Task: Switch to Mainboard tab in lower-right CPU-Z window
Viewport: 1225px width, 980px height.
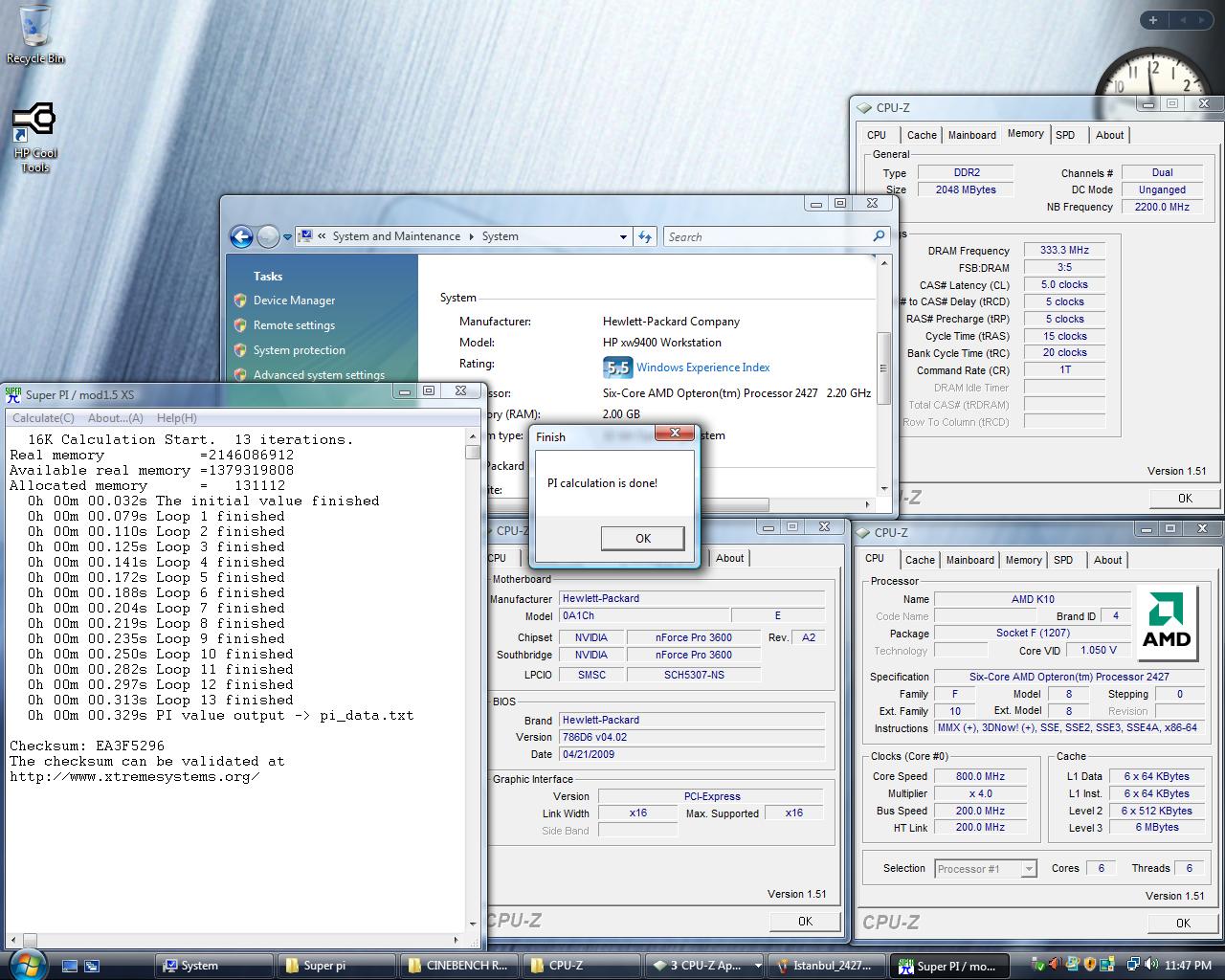Action: click(x=970, y=560)
